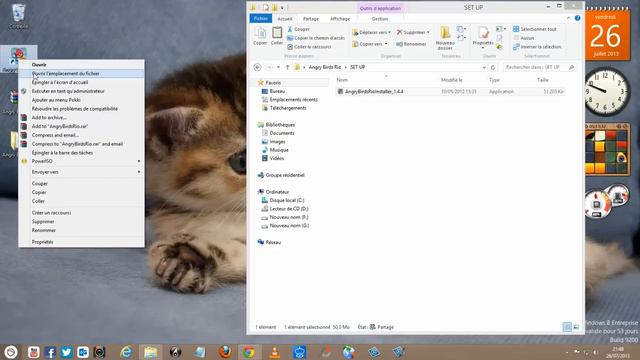Select Groupe résidentiel in navigation pane
The width and height of the screenshot is (640, 360).
pyautogui.click(x=285, y=175)
